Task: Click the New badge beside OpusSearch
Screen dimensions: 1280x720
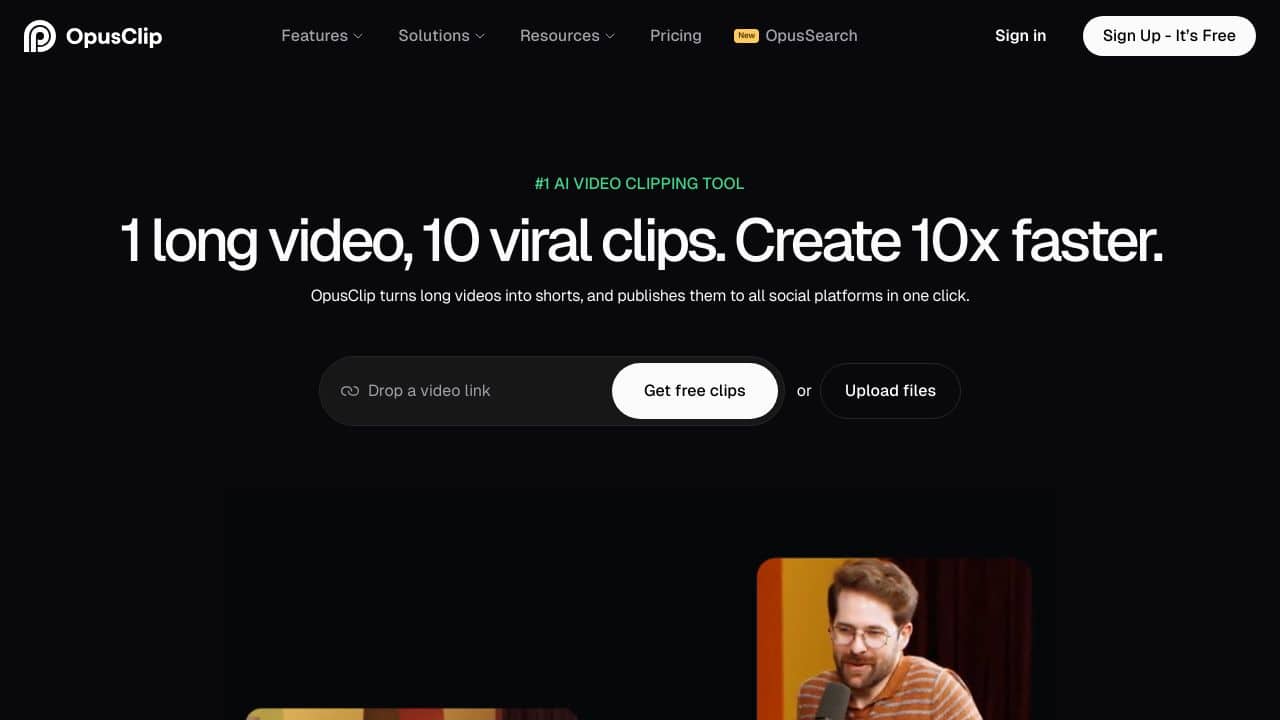Action: coord(746,36)
